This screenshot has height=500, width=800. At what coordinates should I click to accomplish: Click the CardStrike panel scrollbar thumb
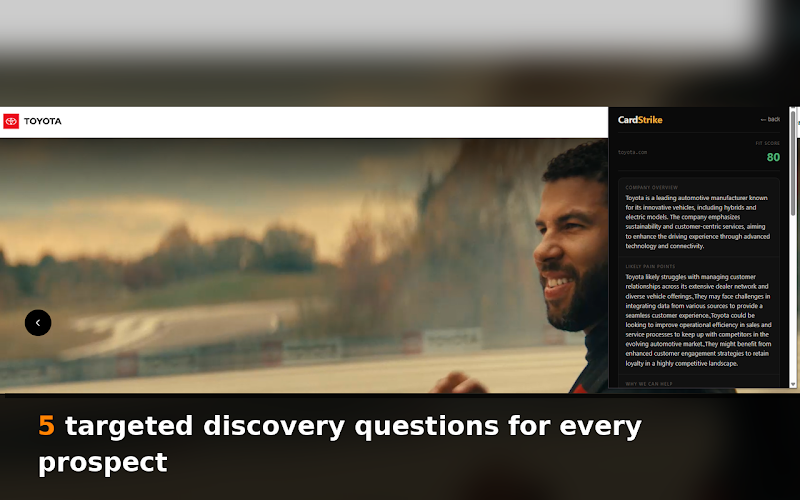click(x=793, y=163)
